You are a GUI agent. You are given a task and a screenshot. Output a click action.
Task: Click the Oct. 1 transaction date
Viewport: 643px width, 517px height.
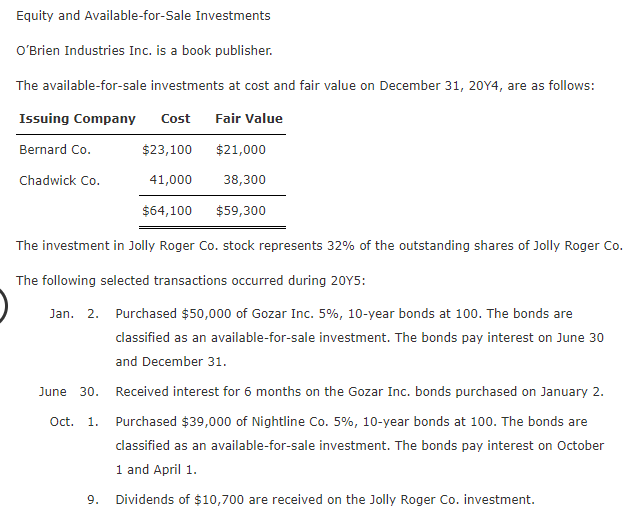tap(74, 421)
